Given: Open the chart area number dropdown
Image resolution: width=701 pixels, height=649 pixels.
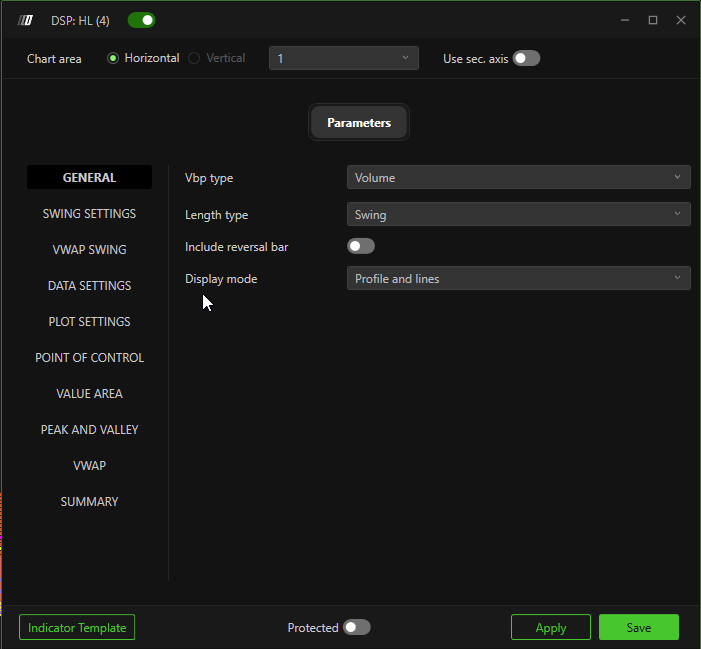Looking at the screenshot, I should point(343,59).
